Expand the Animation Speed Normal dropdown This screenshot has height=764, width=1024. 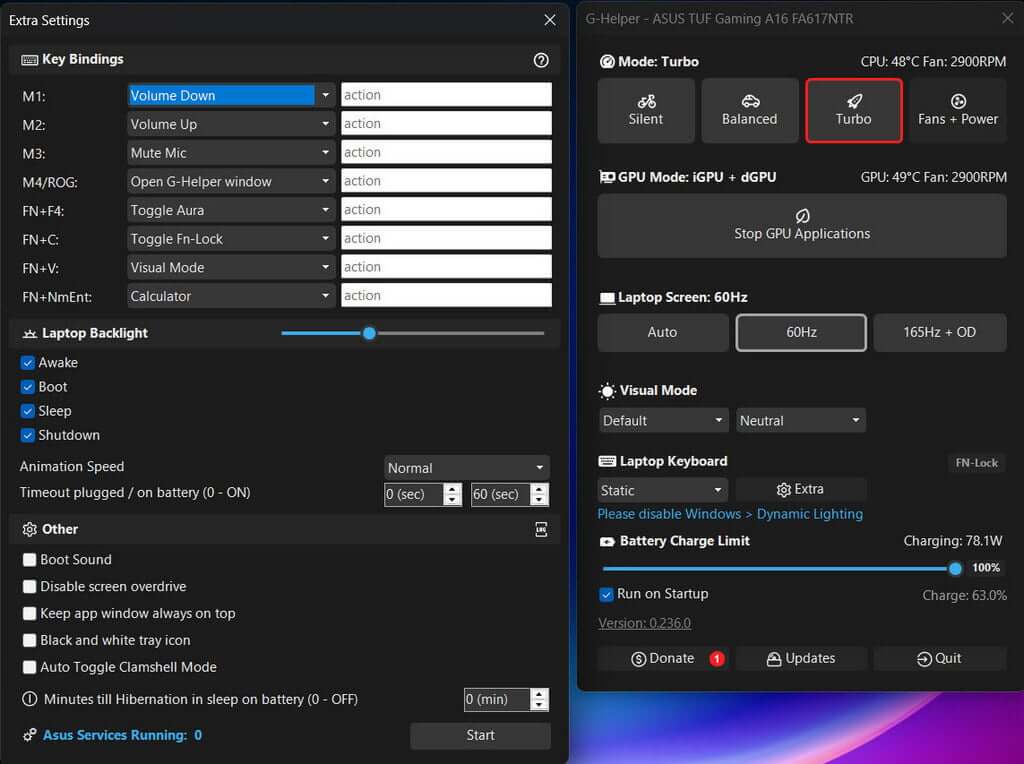(x=467, y=468)
